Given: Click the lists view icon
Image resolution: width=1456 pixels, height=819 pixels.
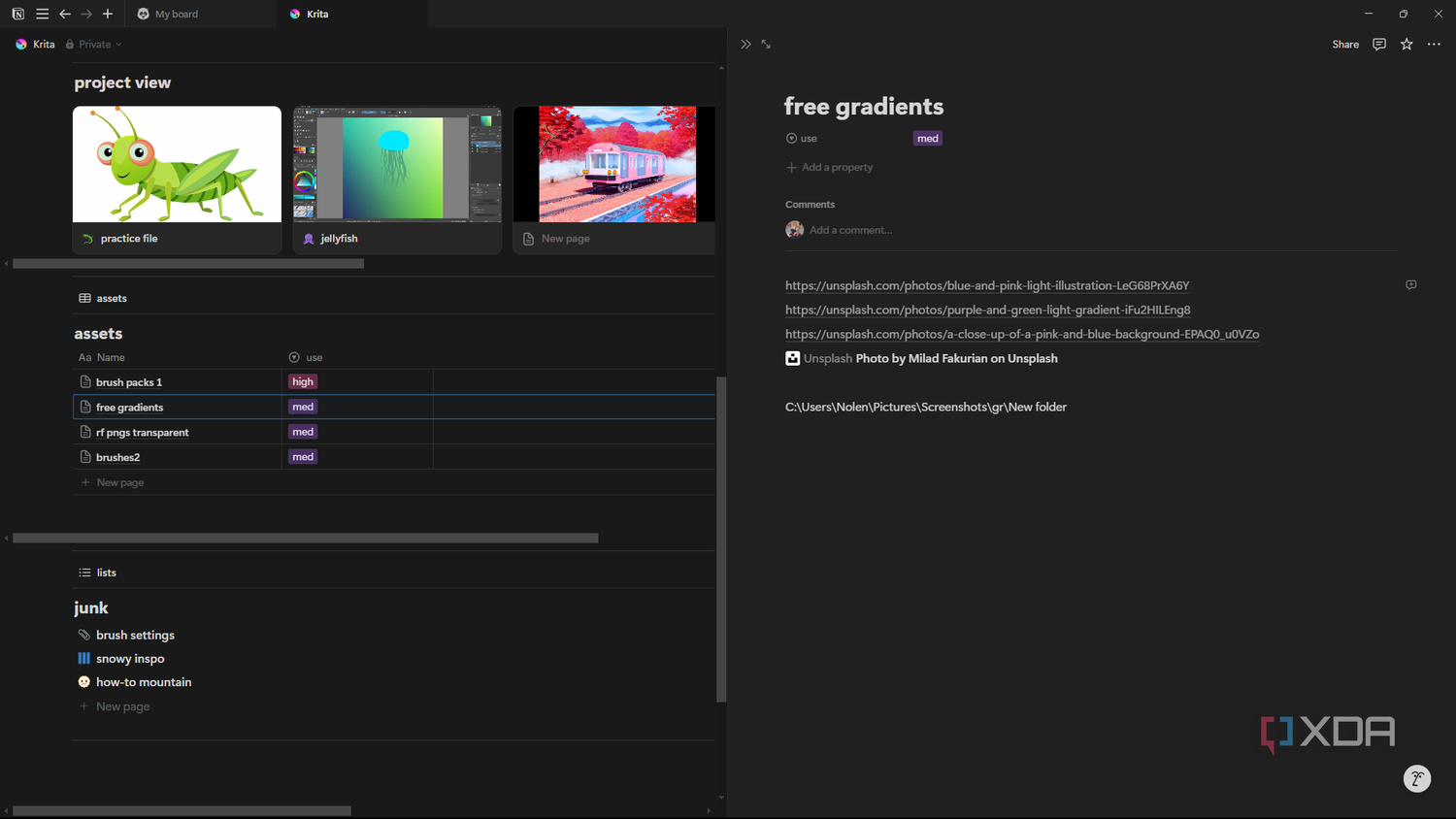Looking at the screenshot, I should click(84, 573).
